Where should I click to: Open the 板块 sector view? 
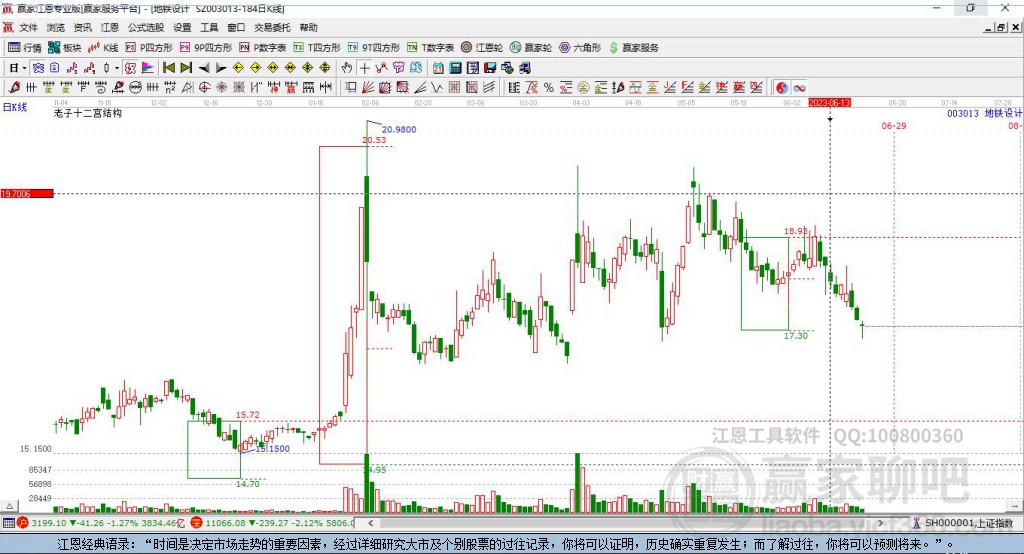pyautogui.click(x=65, y=48)
